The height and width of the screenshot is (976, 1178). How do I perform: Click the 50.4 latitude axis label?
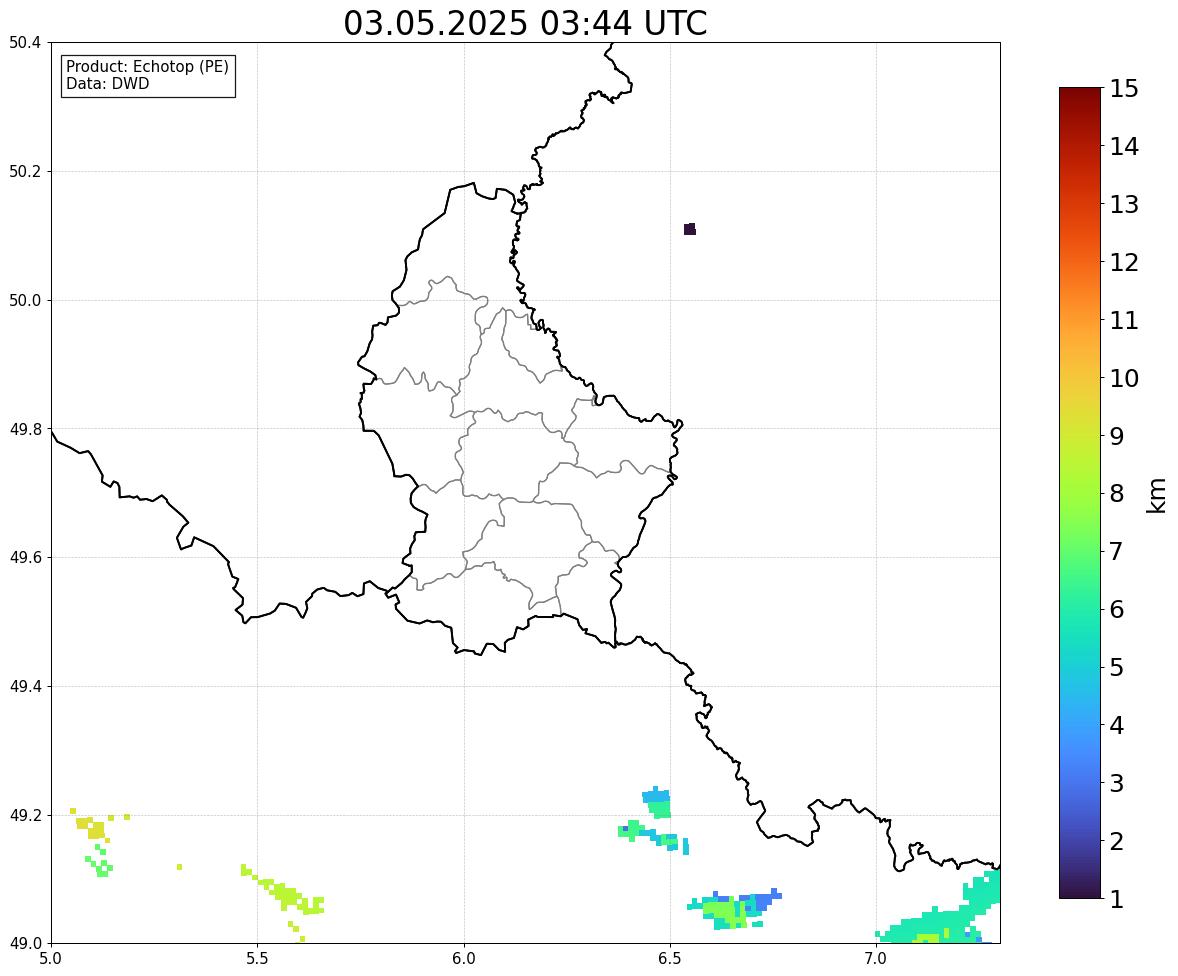tap(25, 43)
